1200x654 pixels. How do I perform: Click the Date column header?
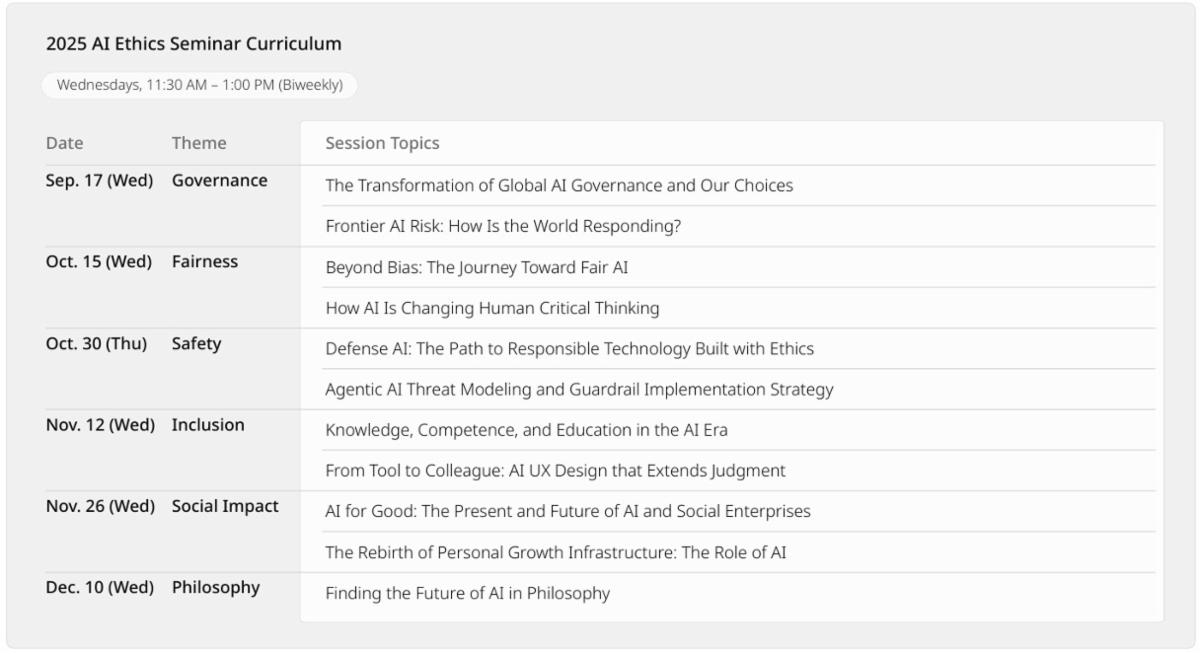[x=65, y=143]
